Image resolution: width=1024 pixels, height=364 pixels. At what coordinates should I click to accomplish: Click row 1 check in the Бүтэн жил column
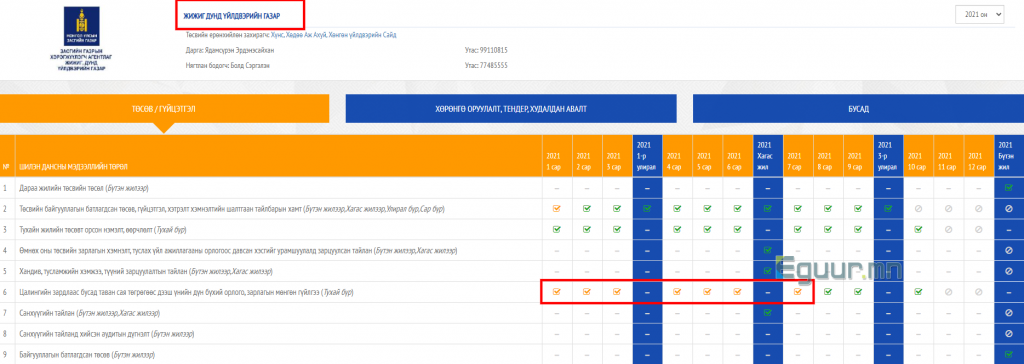1009,188
